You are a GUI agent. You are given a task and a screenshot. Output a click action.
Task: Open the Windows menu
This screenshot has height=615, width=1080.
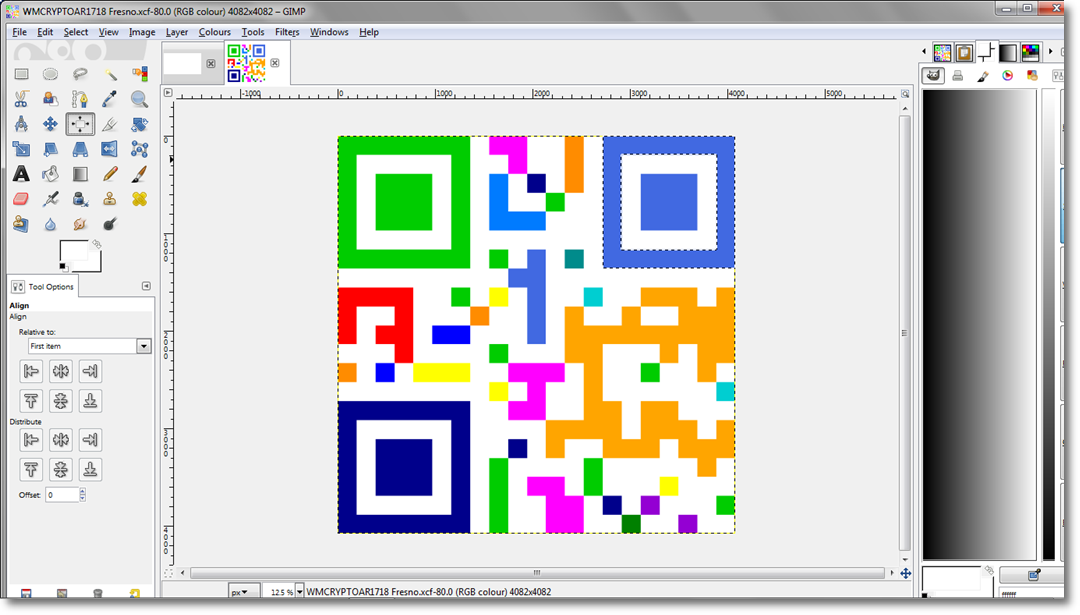tap(329, 32)
